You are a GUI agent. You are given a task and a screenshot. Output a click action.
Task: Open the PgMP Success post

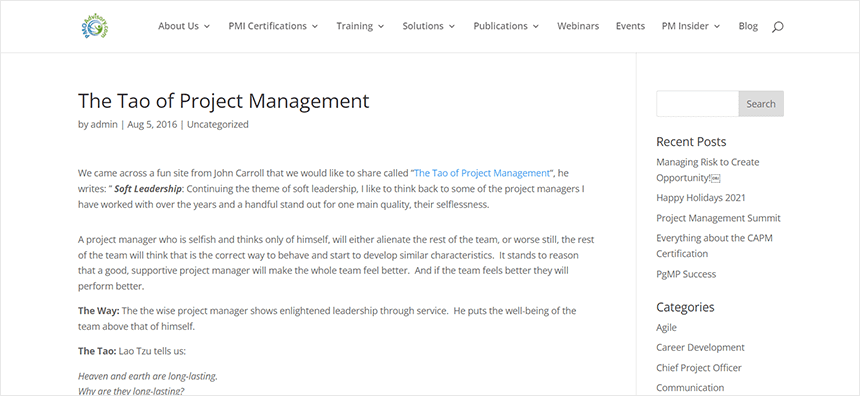(686, 274)
